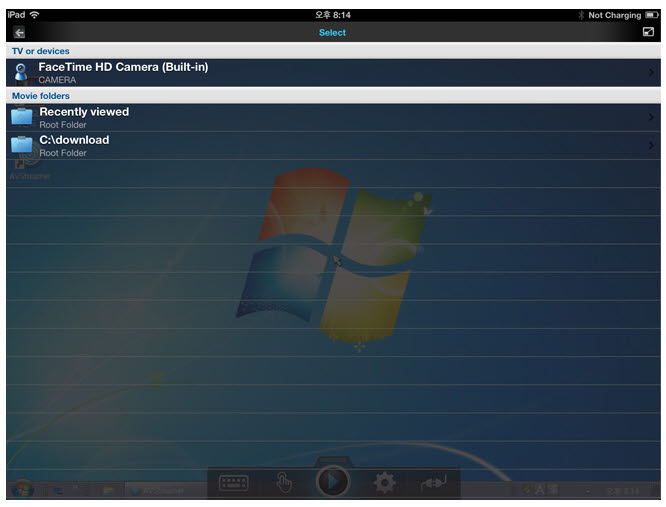This screenshot has width=666, height=507.
Task: Click the folder icon for Recently viewed
Action: point(22,116)
